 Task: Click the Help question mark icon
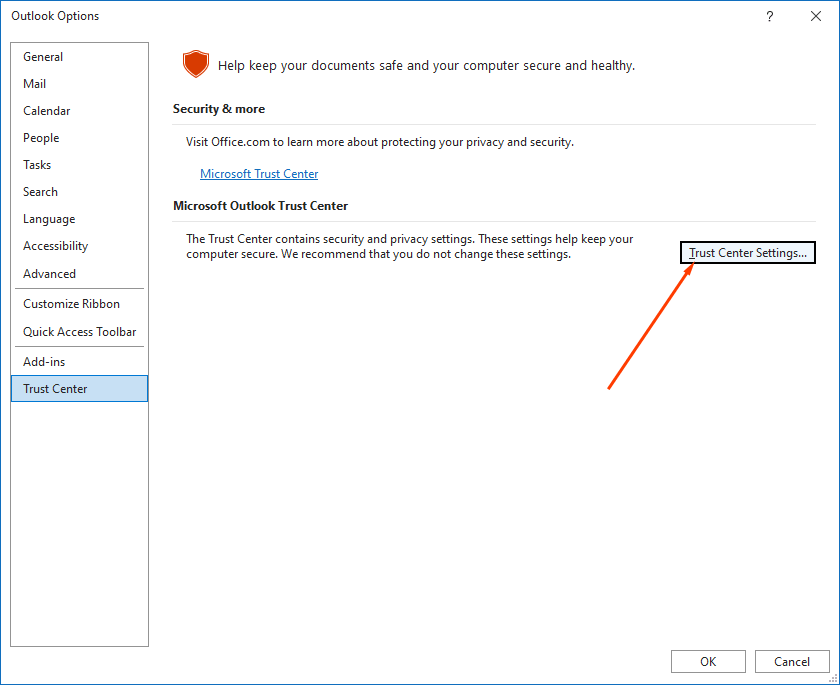tap(769, 16)
